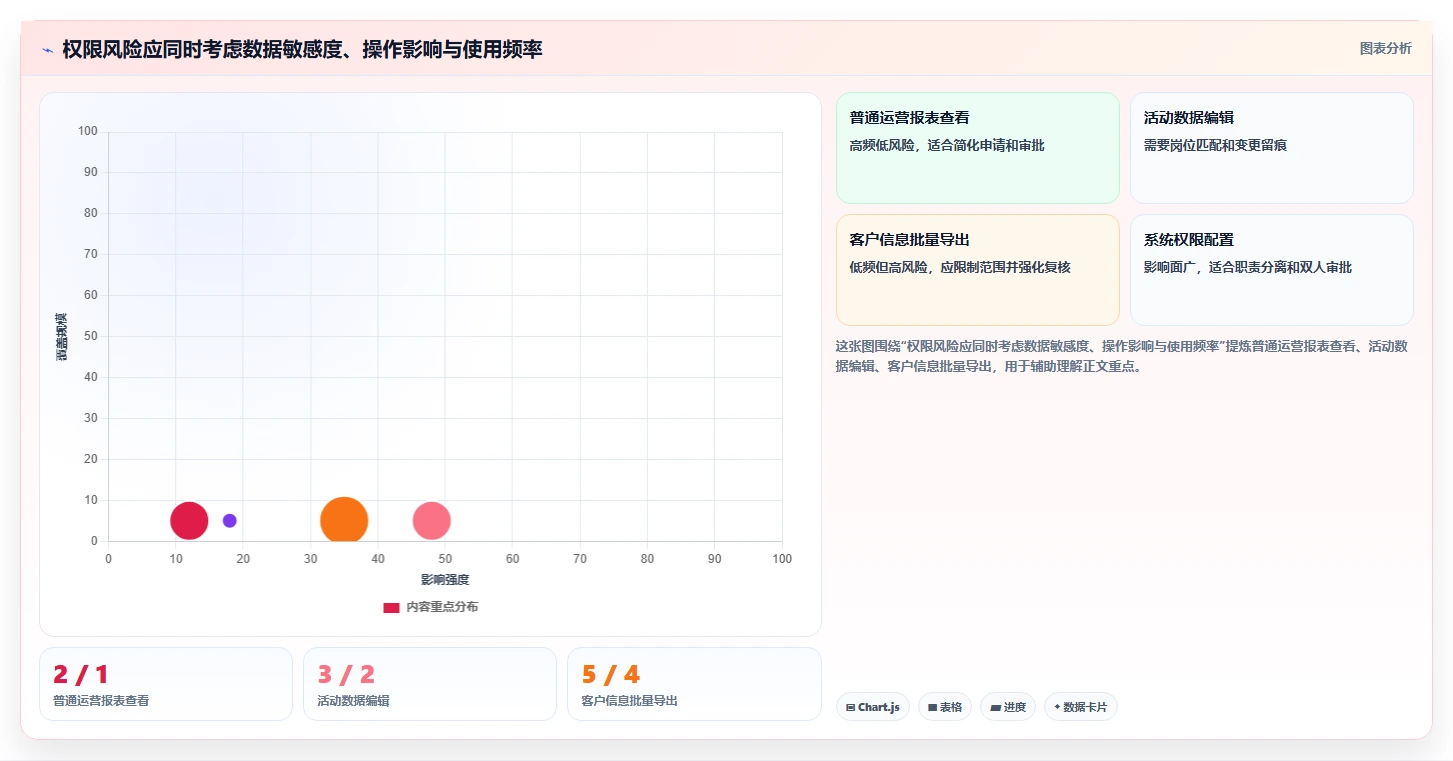Image resolution: width=1453 pixels, height=761 pixels.
Task: Click the 数据卡片 tag chip
Action: [x=1080, y=707]
